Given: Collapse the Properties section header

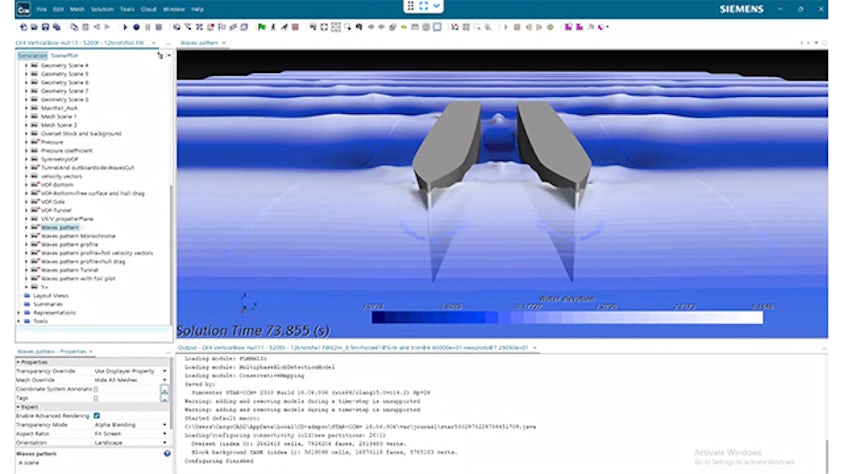Looking at the screenshot, I should click(x=18, y=362).
